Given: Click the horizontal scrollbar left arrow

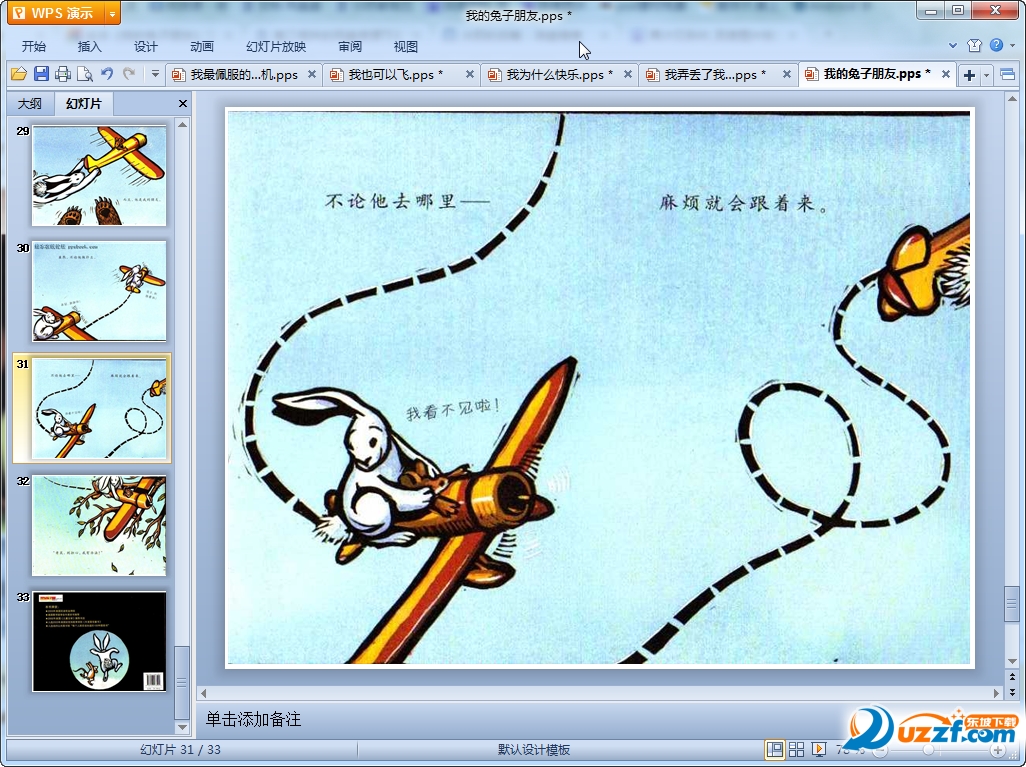Looking at the screenshot, I should coord(203,692).
